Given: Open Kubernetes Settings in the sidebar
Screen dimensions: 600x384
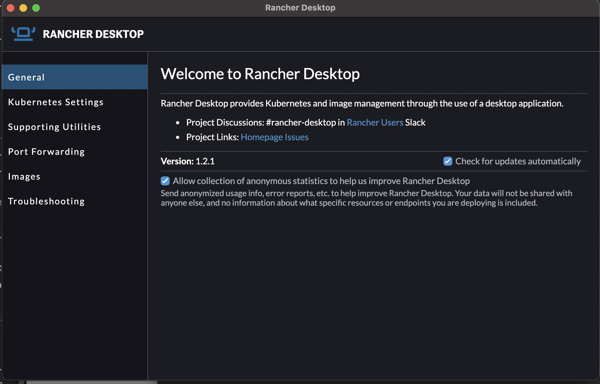Looking at the screenshot, I should tap(75, 102).
